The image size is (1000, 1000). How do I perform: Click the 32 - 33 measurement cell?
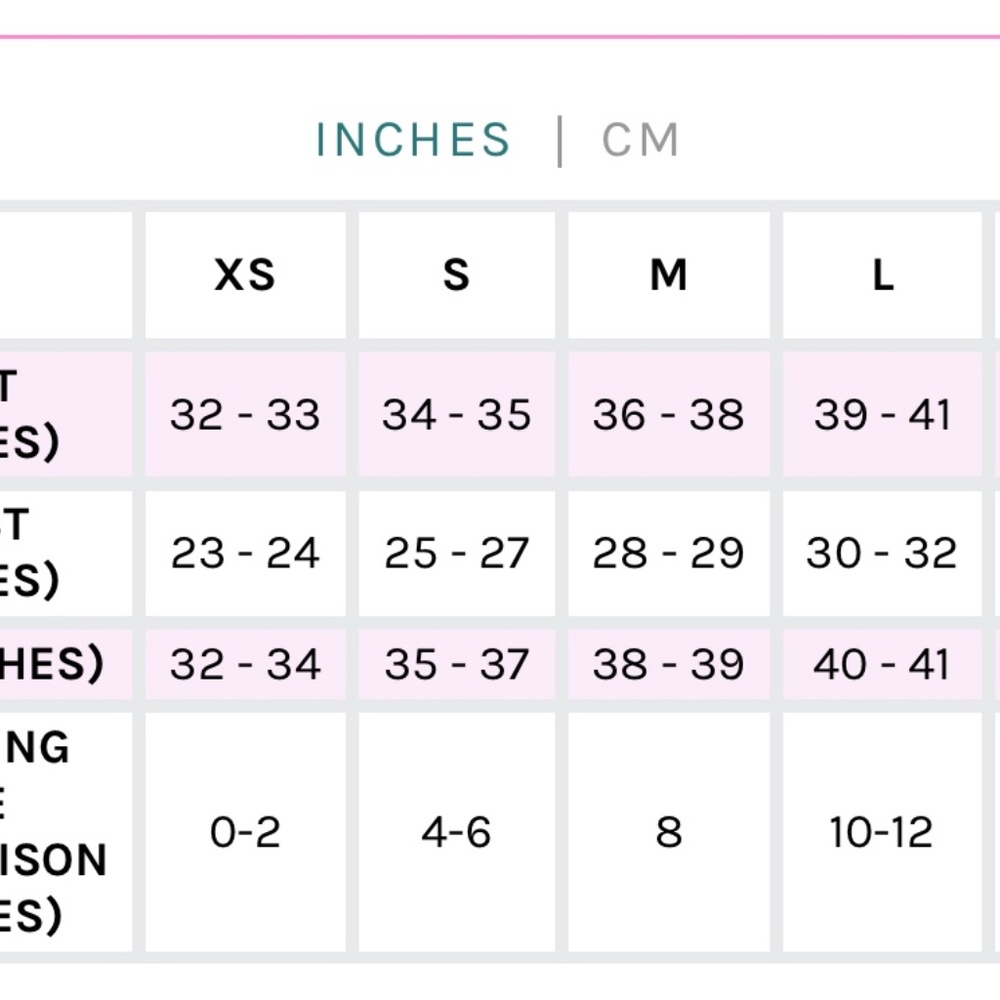pyautogui.click(x=245, y=414)
